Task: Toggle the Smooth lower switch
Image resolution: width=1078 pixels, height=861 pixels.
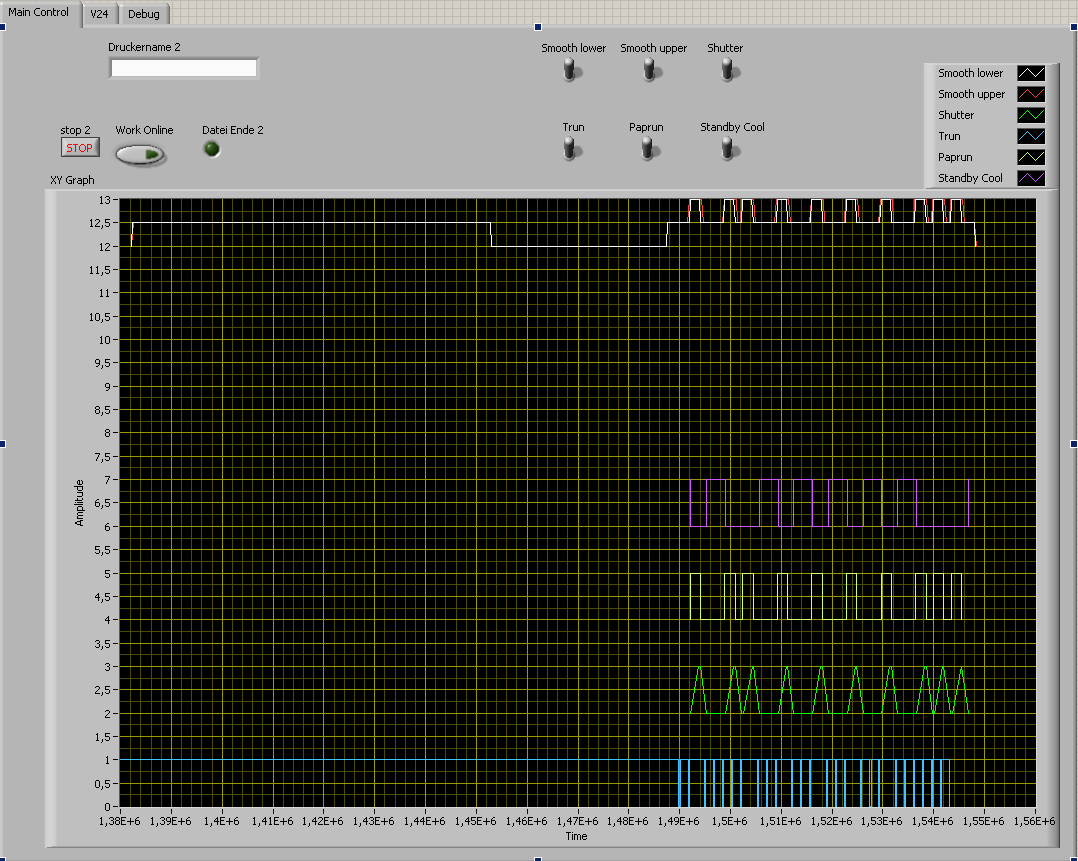Action: pos(570,69)
